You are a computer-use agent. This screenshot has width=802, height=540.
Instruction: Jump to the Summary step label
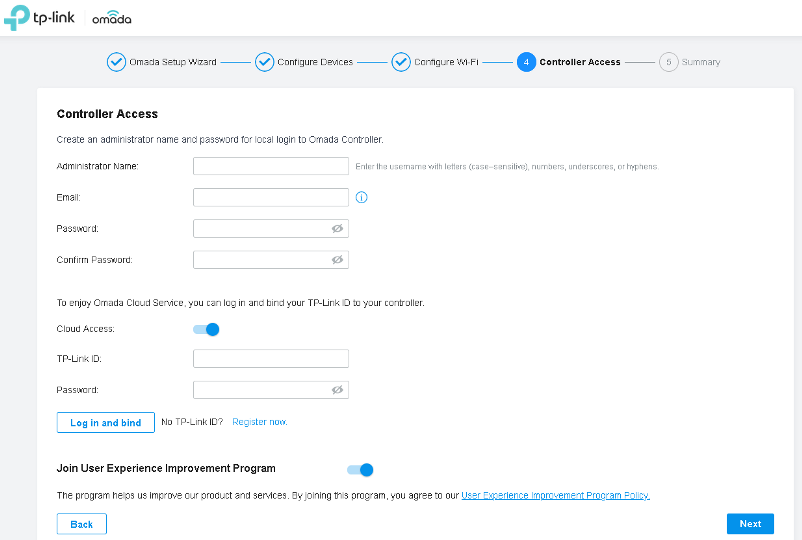[x=701, y=62]
